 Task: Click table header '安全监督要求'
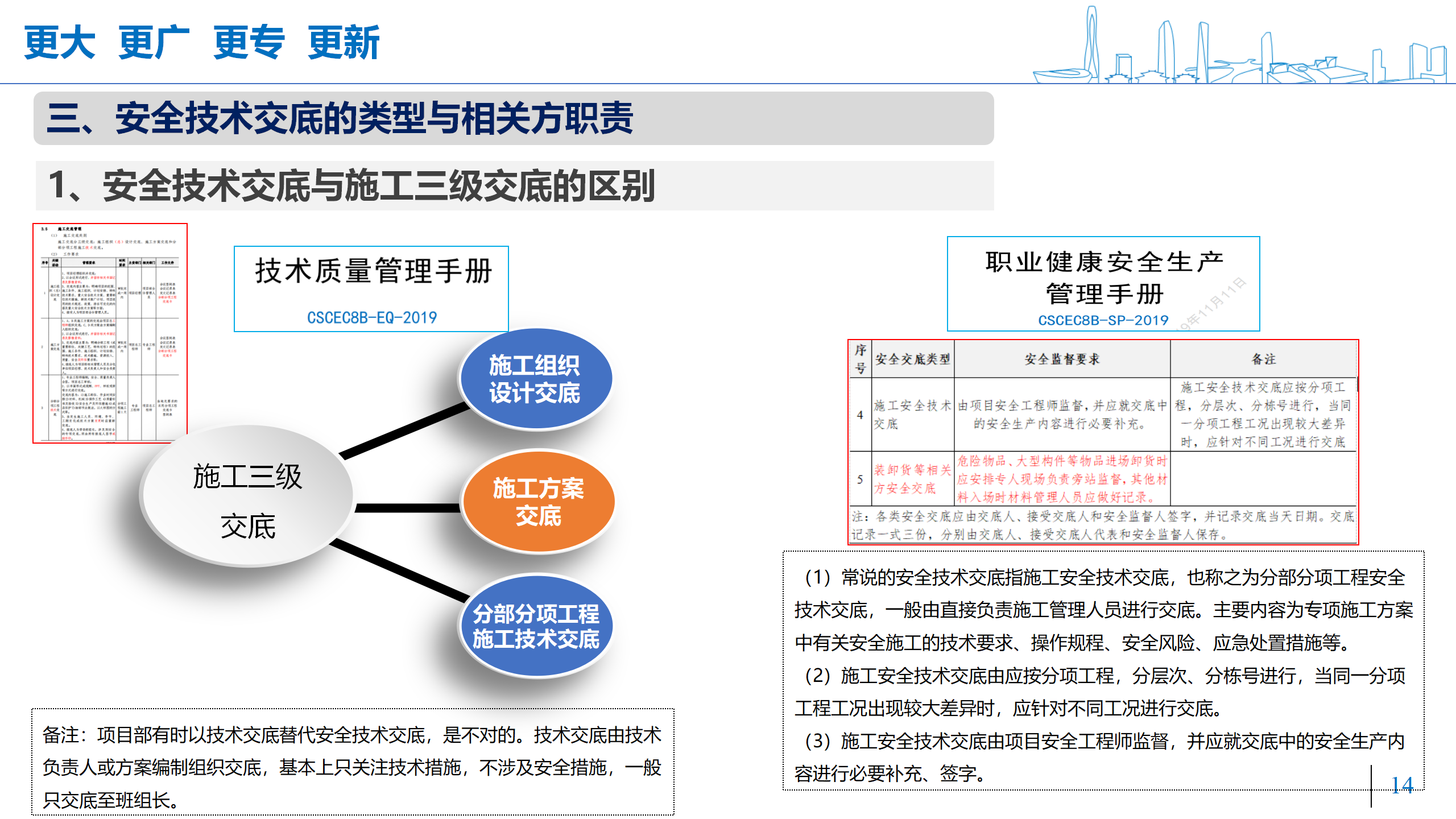click(x=1062, y=359)
